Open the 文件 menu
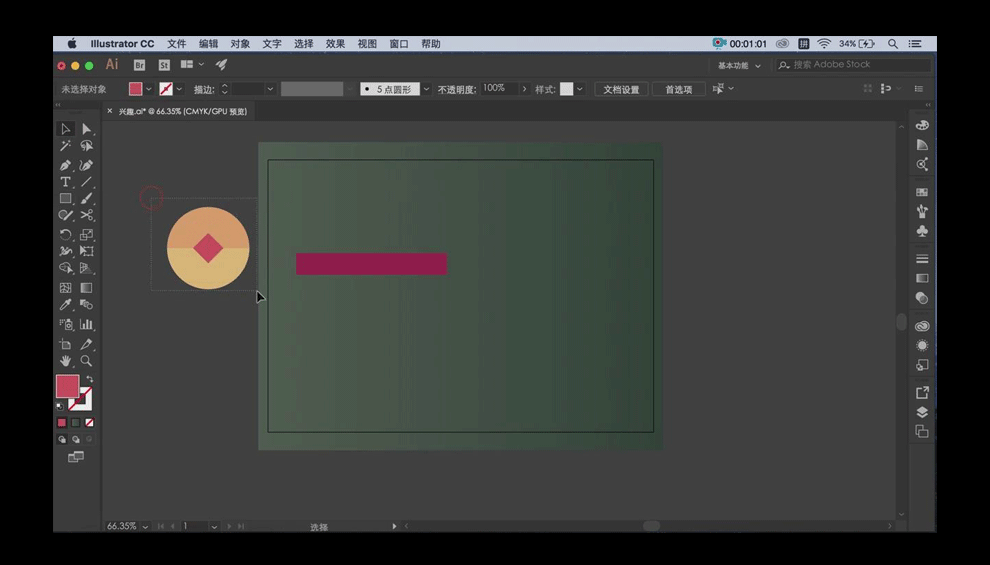This screenshot has width=990, height=565. pyautogui.click(x=176, y=44)
